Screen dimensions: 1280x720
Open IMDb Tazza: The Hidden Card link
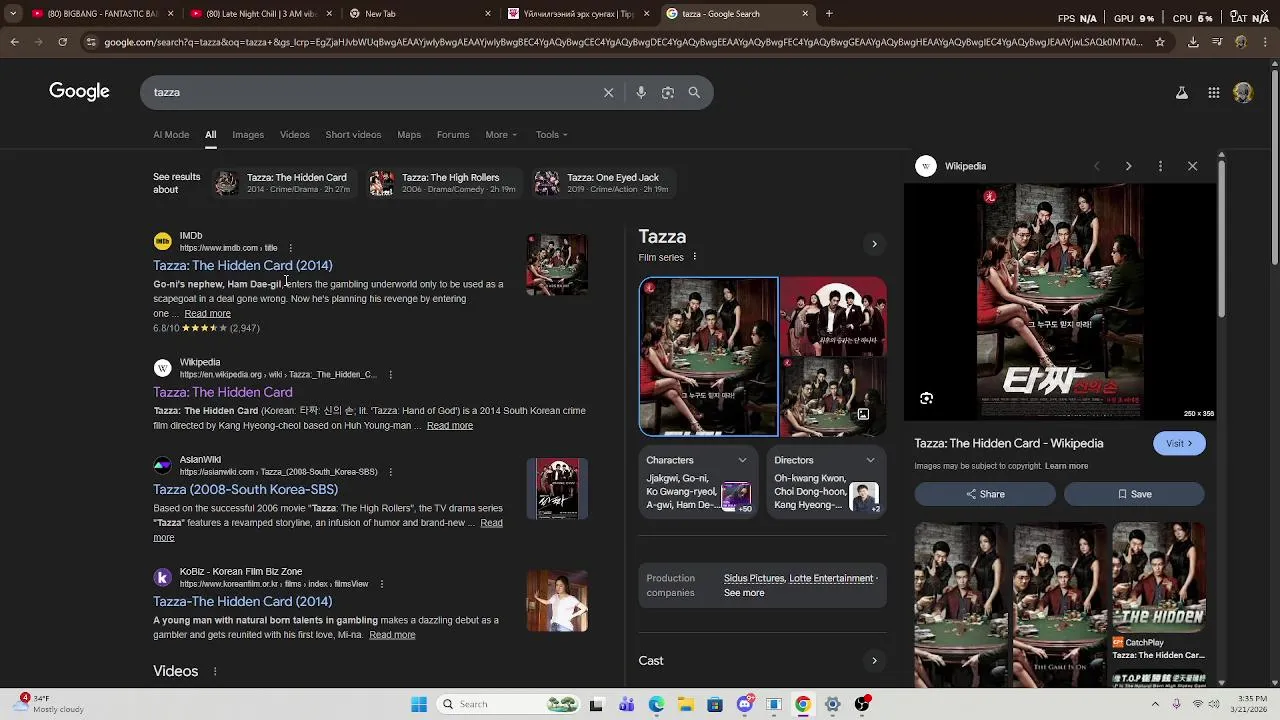(243, 265)
